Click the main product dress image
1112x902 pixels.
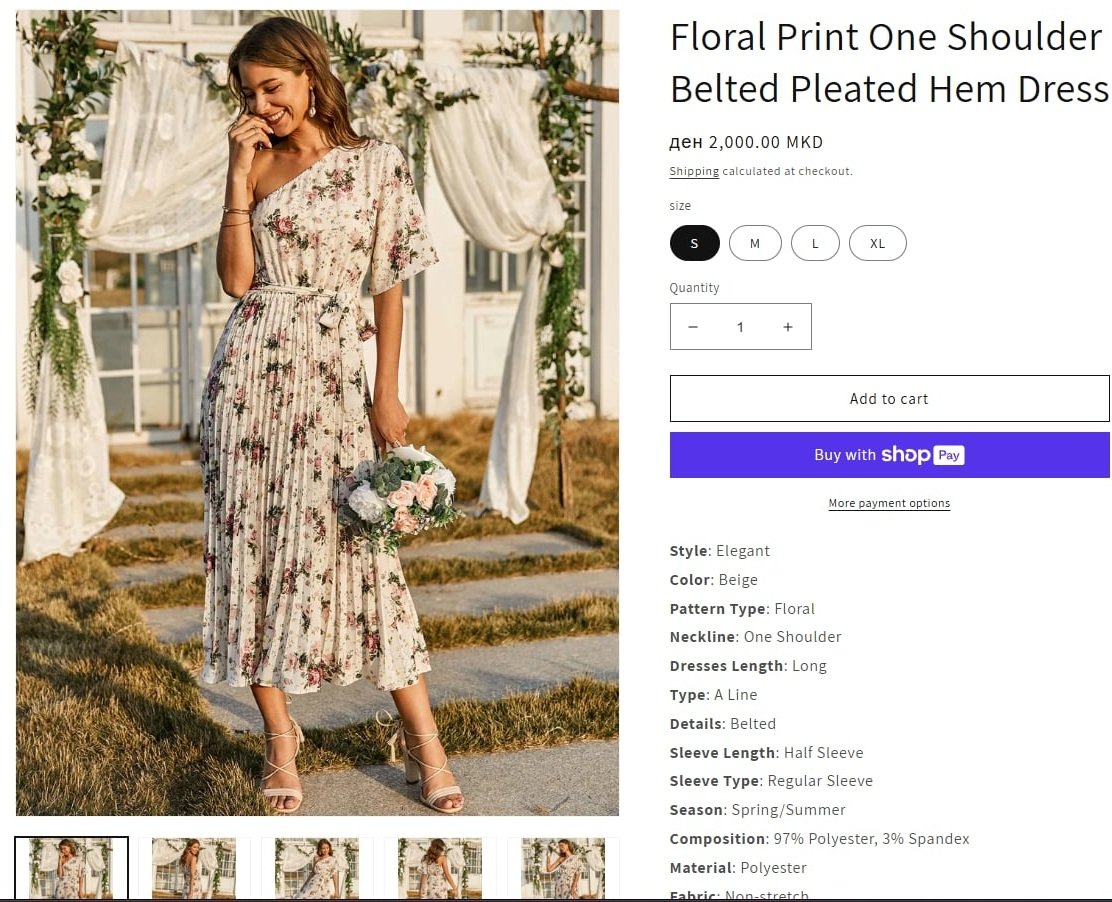(317, 412)
